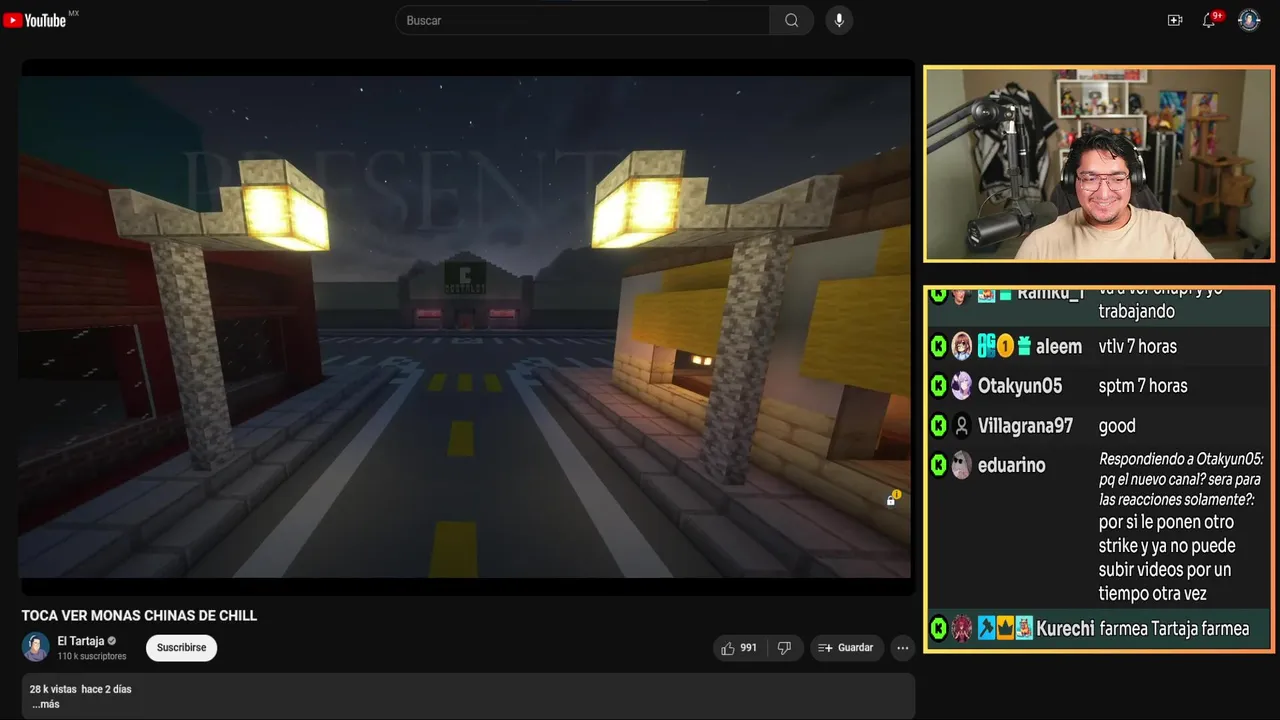Image resolution: width=1280 pixels, height=720 pixels.
Task: Open El Tartaja channel avatar
Action: pyautogui.click(x=36, y=647)
